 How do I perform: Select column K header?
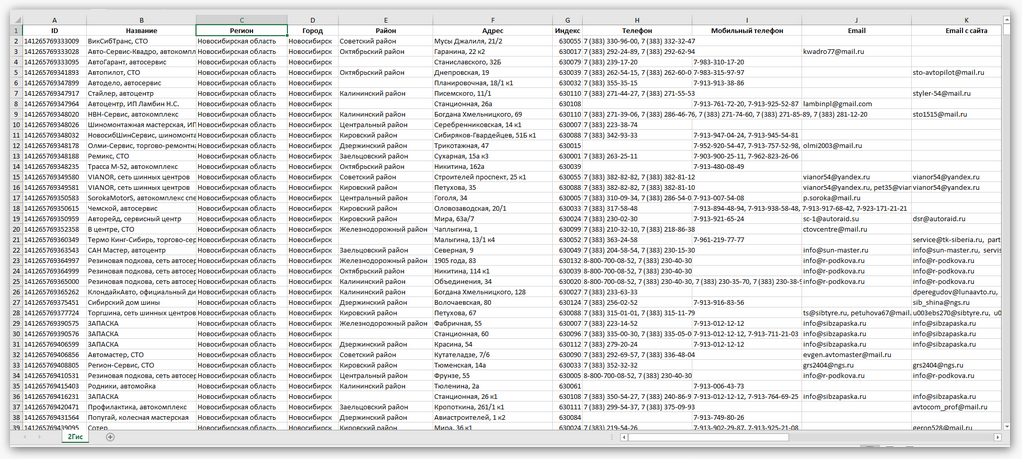(966, 19)
